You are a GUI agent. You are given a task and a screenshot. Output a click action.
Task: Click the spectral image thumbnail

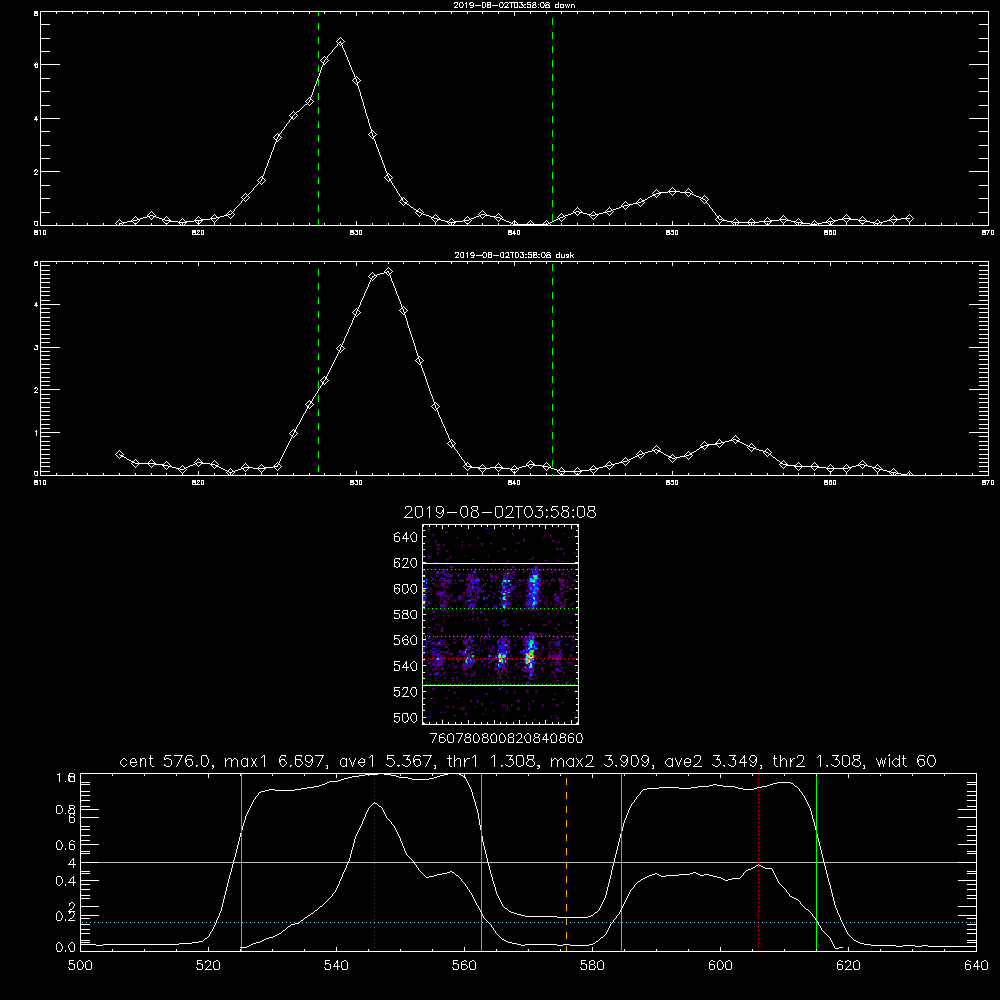[501, 624]
